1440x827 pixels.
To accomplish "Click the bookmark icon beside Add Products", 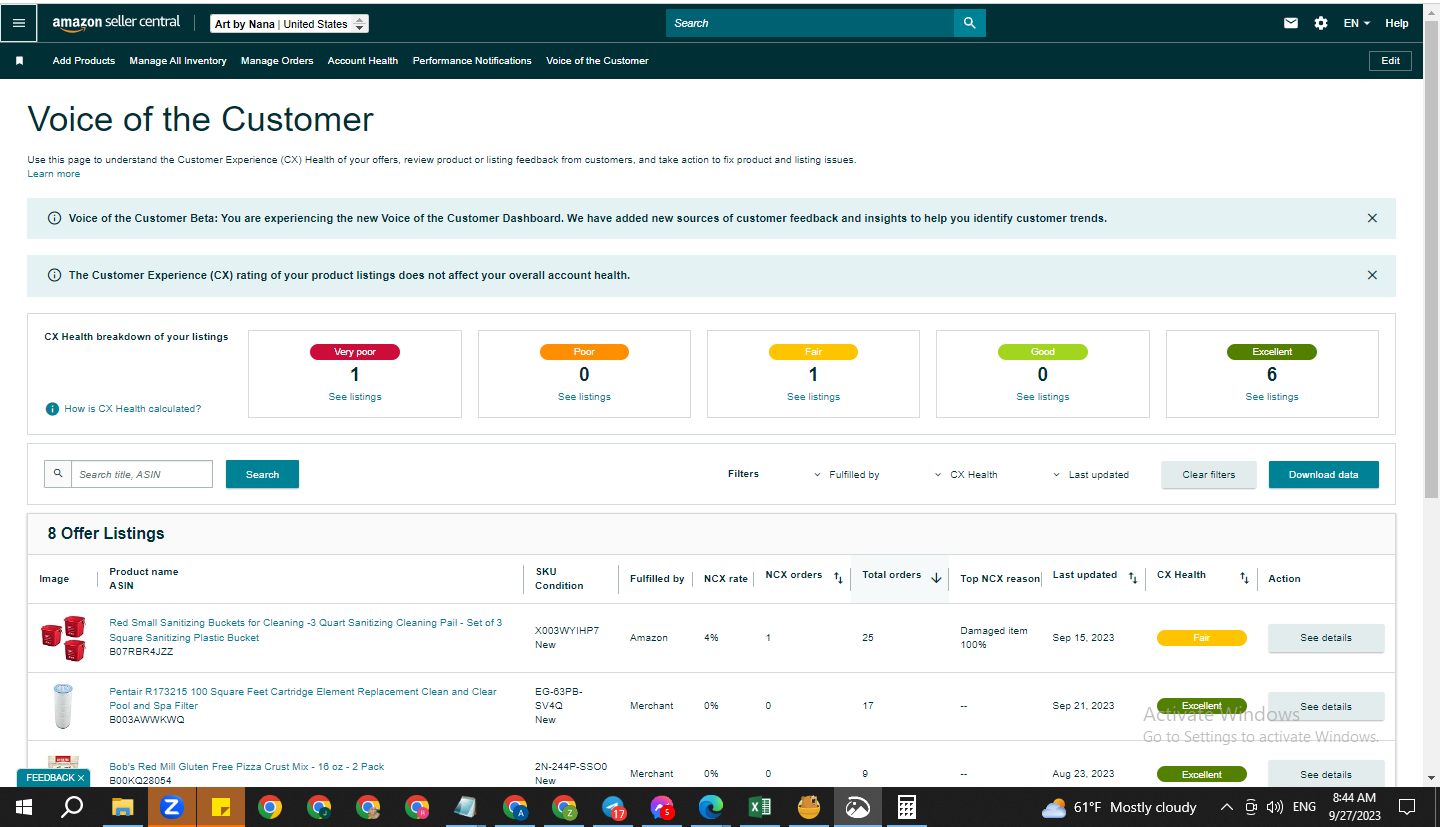I will pos(19,61).
